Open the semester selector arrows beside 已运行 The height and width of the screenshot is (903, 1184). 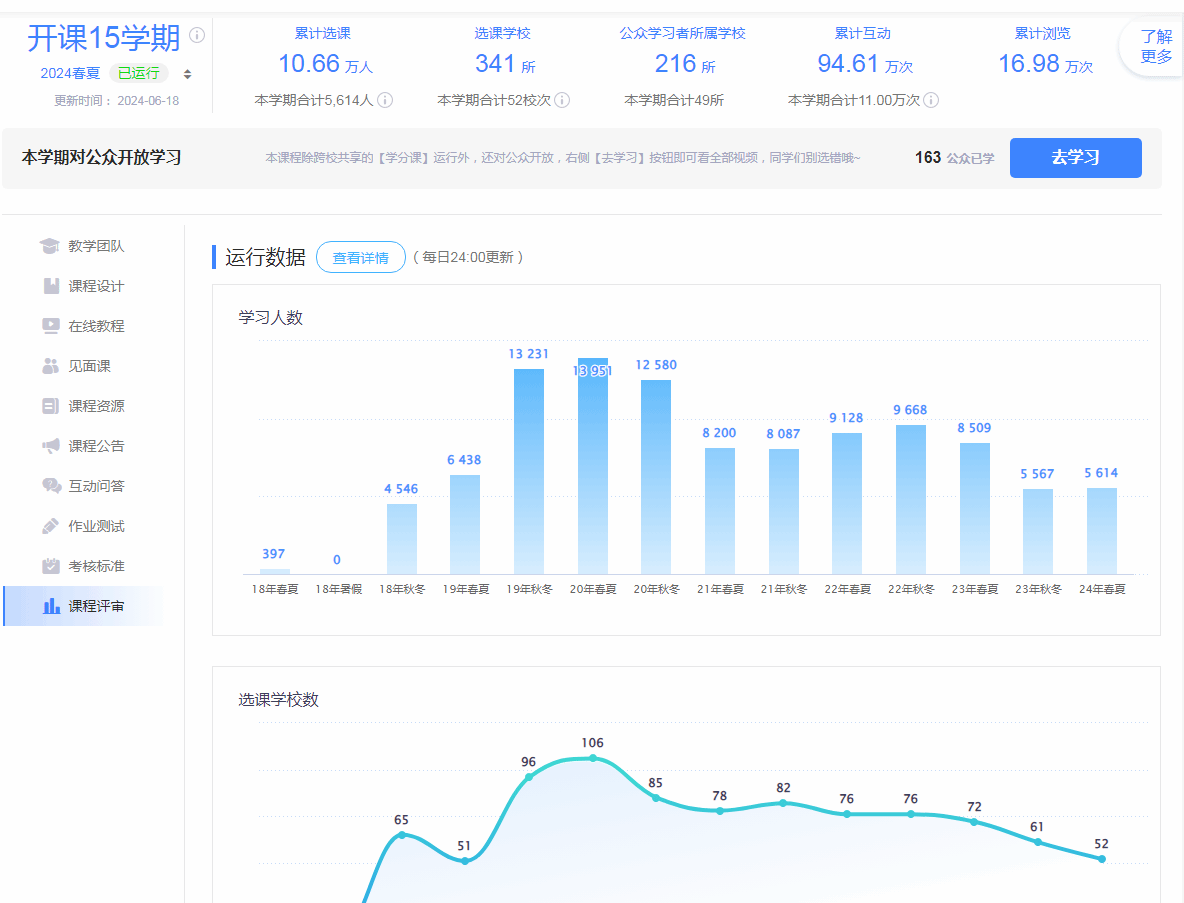(x=187, y=74)
